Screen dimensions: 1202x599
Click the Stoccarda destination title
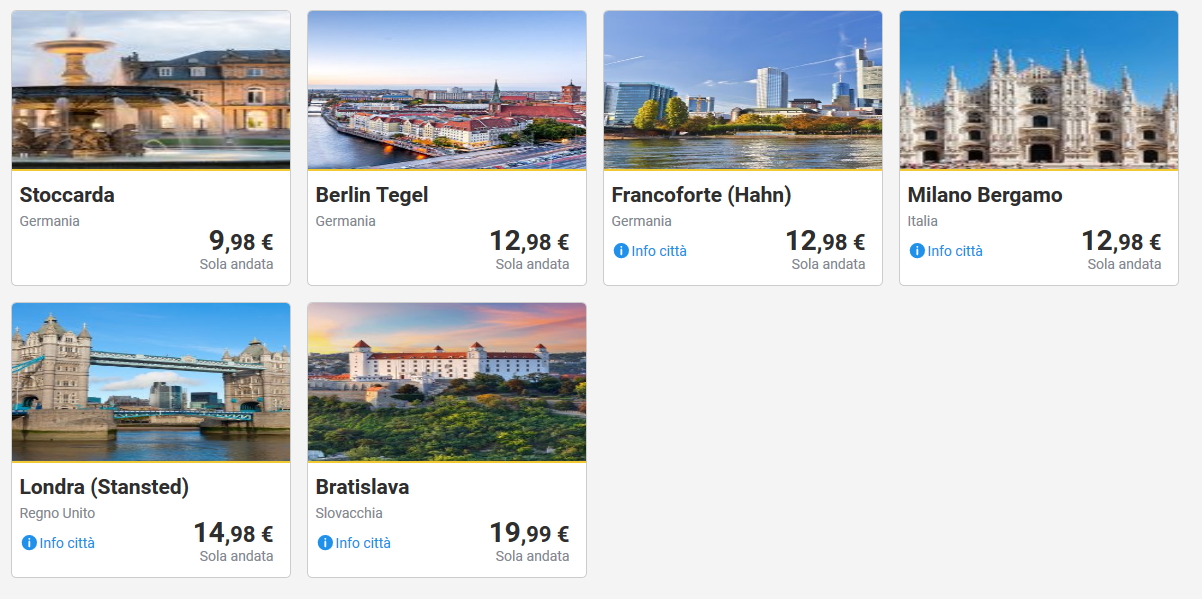click(x=67, y=195)
